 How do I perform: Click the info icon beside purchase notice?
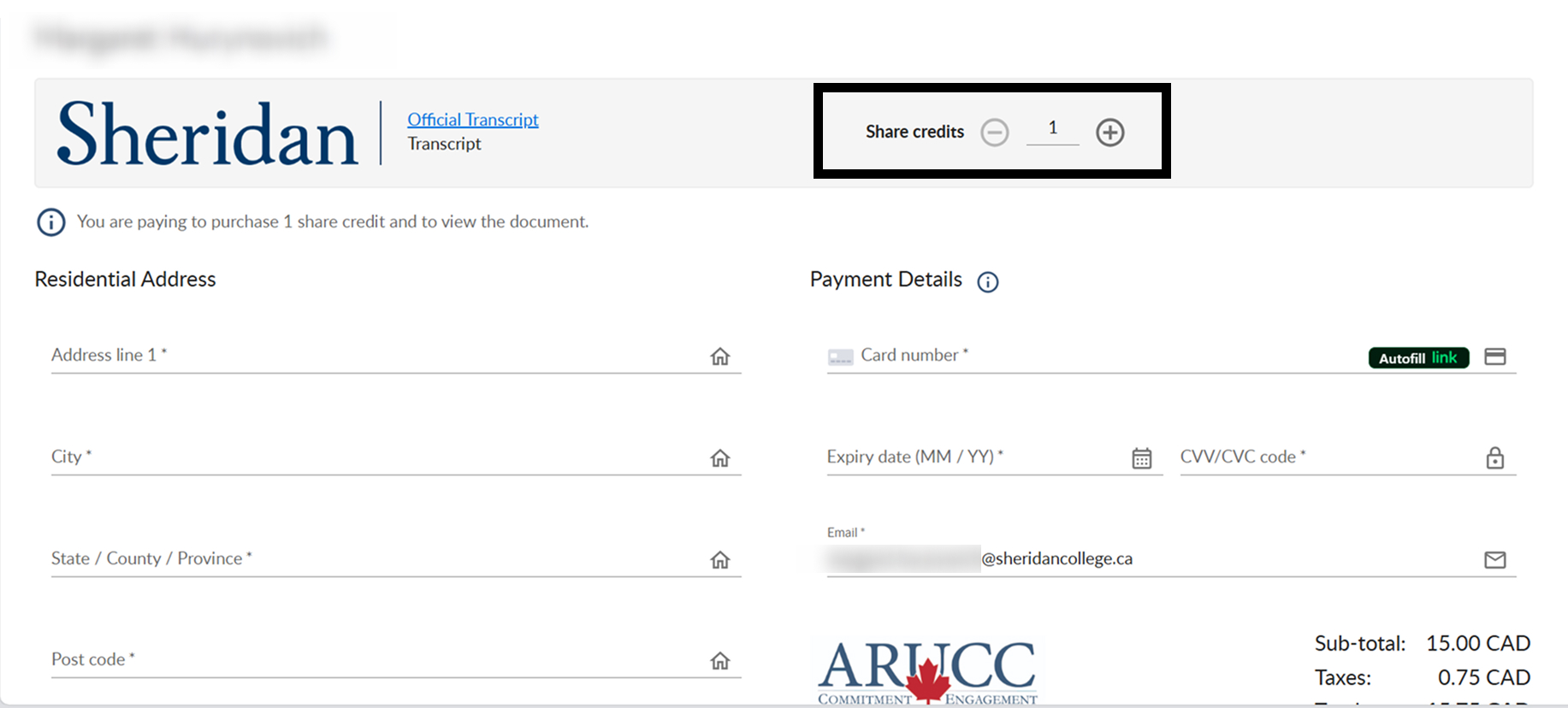(51, 222)
